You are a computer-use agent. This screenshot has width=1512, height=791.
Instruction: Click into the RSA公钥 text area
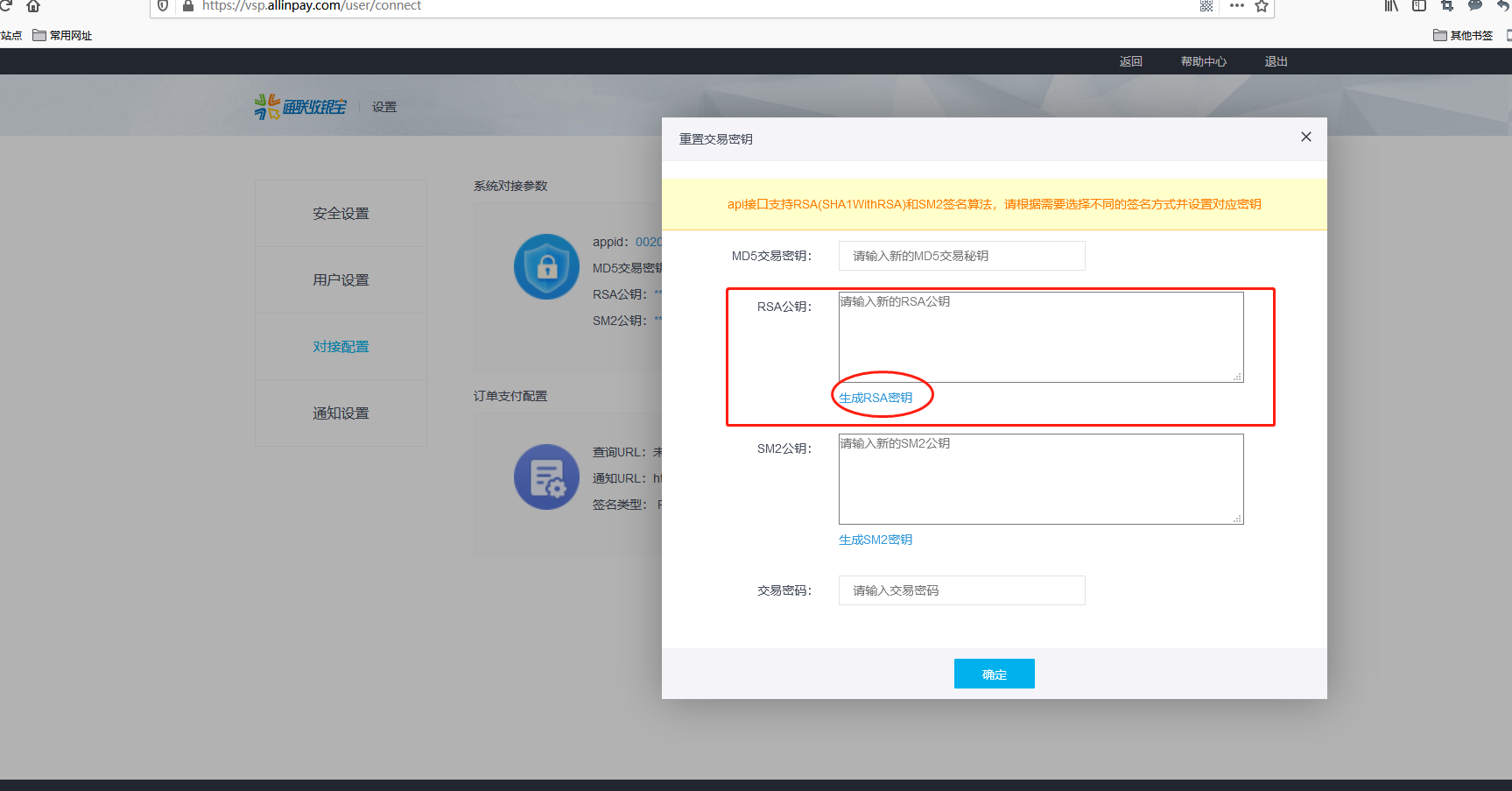point(1040,337)
